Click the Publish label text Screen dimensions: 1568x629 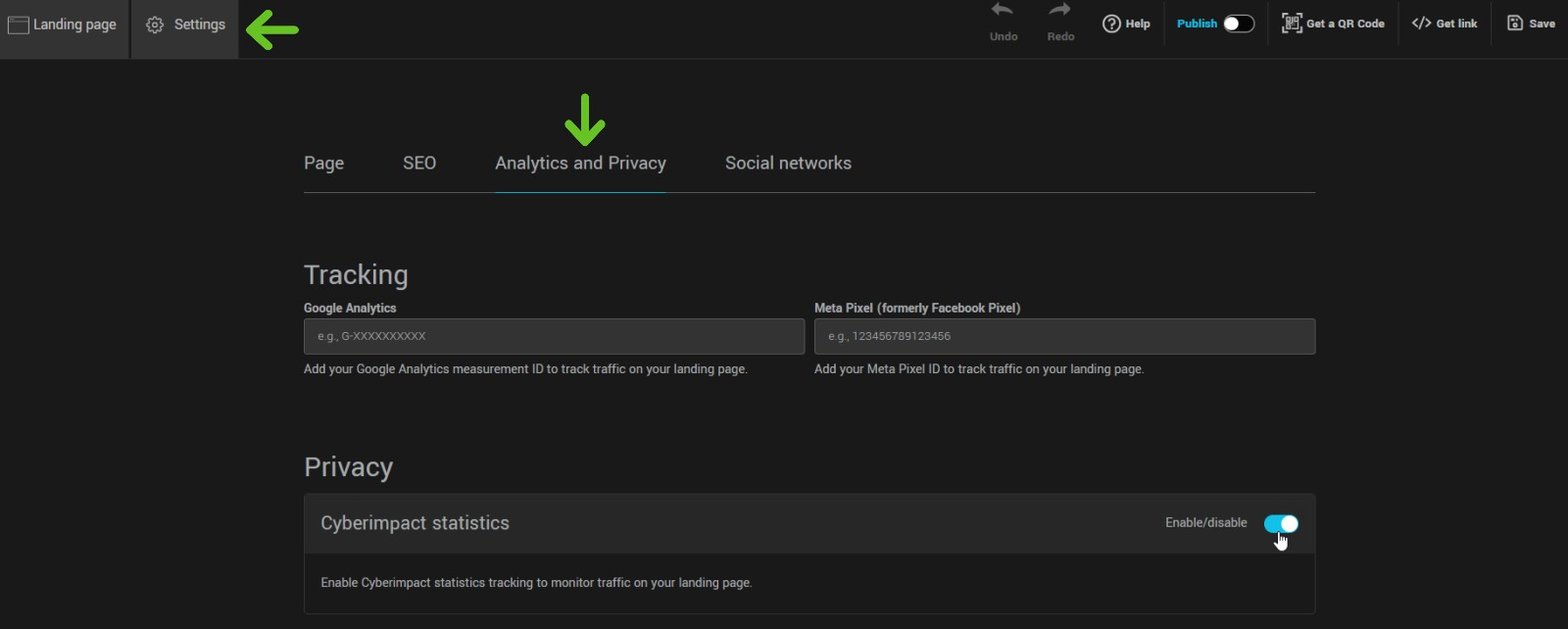(1197, 24)
